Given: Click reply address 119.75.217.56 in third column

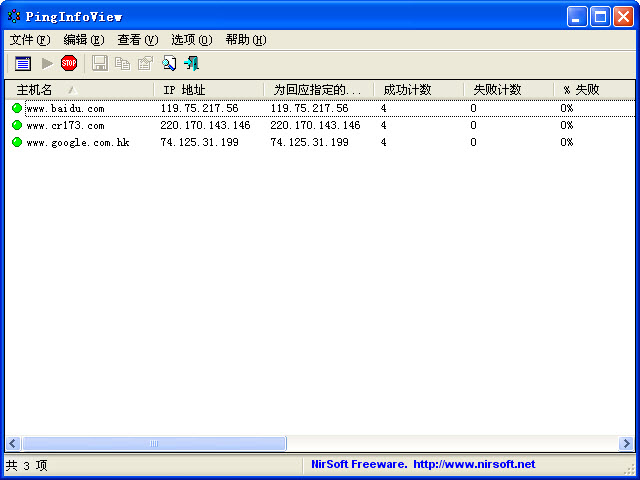Looking at the screenshot, I should click(309, 108).
